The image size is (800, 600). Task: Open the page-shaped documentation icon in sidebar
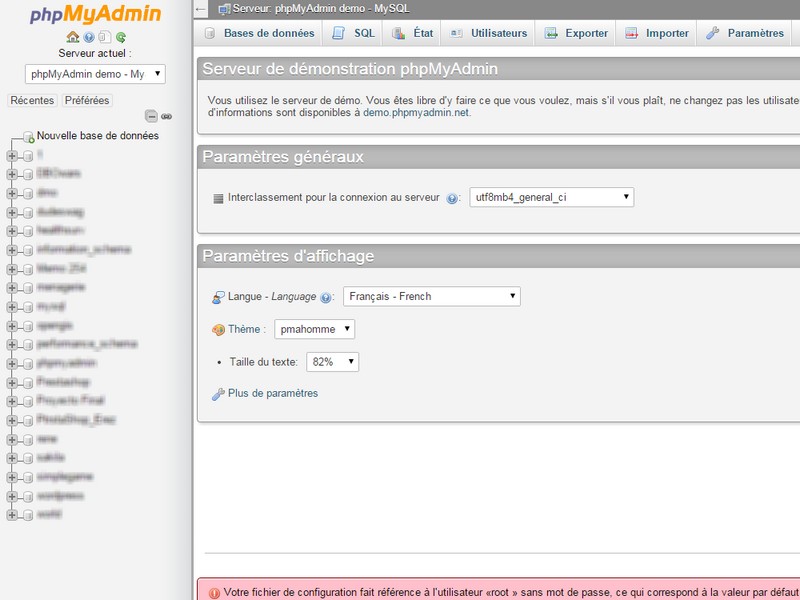tap(105, 37)
